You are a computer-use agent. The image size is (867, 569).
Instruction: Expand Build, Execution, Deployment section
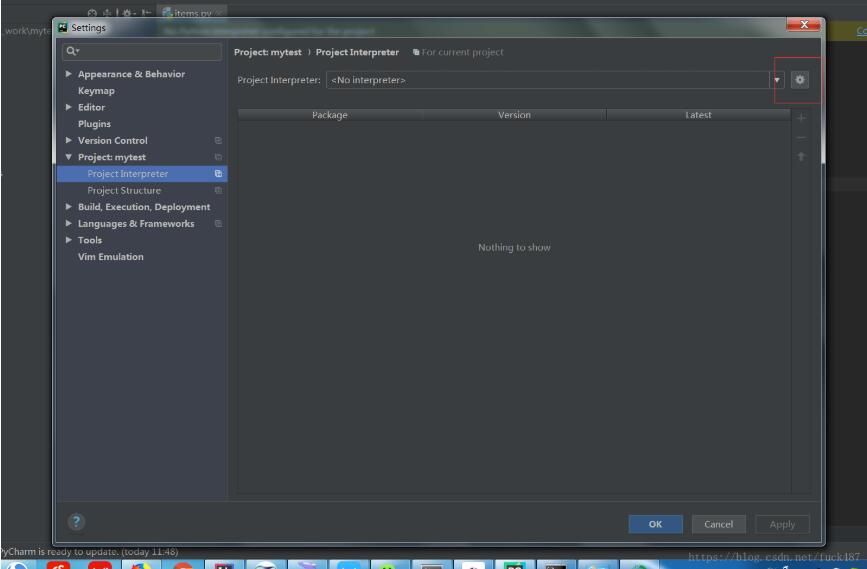tap(69, 206)
